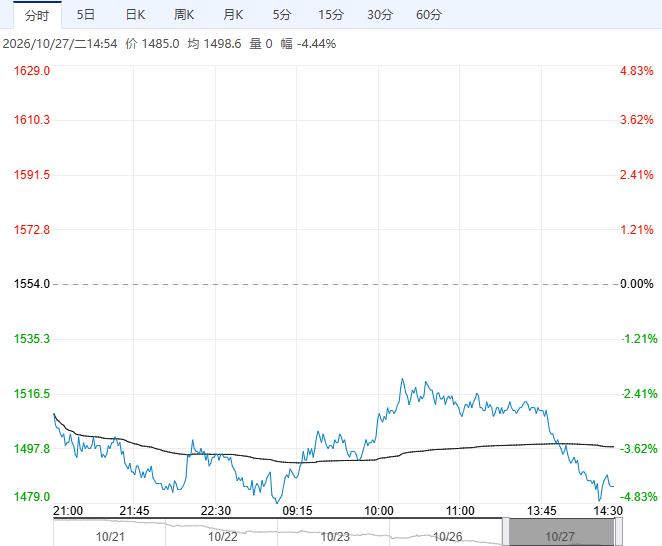Click the 11:00 time axis label
The height and width of the screenshot is (546, 662).
(x=460, y=511)
